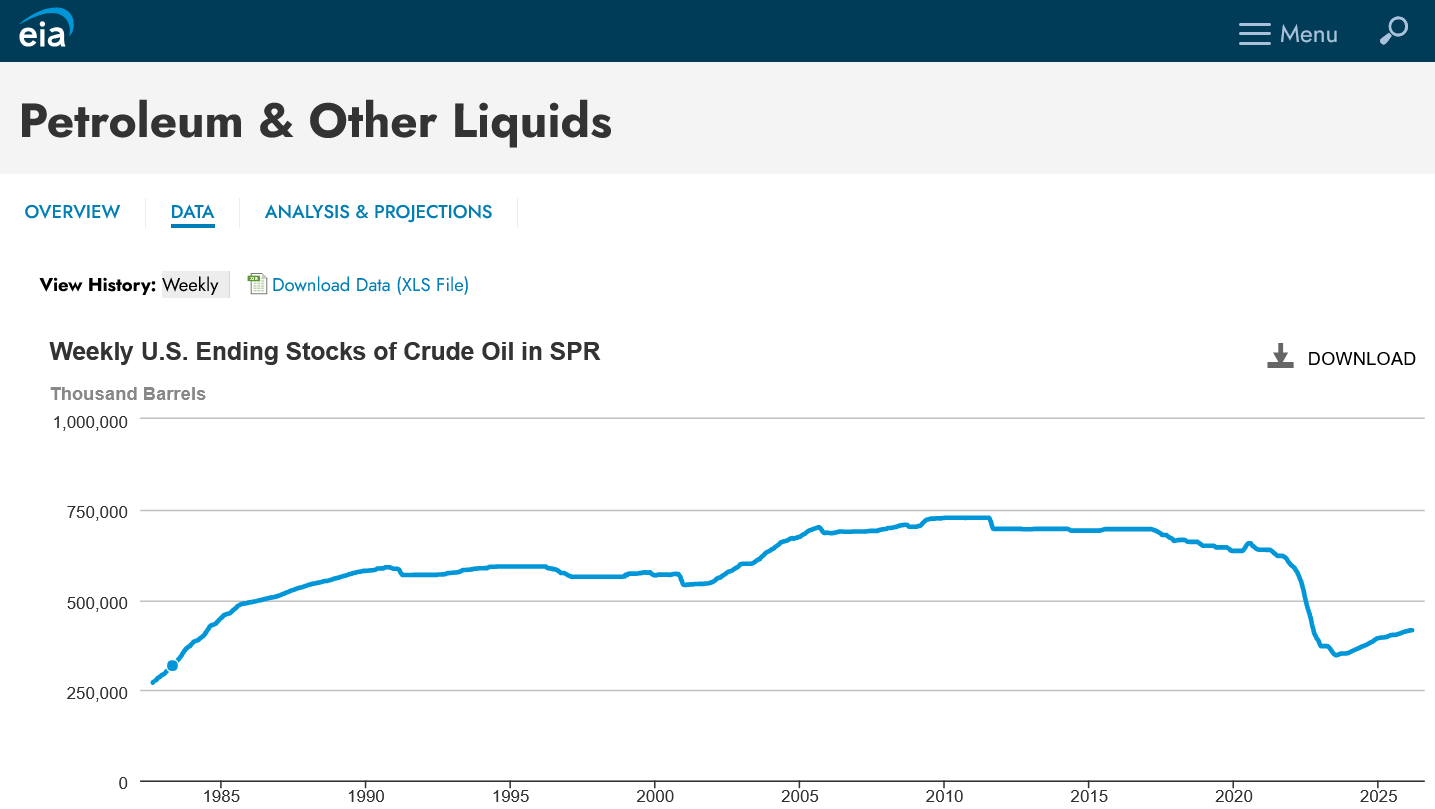Click the Menu text label
The image size is (1435, 809).
click(x=1308, y=34)
